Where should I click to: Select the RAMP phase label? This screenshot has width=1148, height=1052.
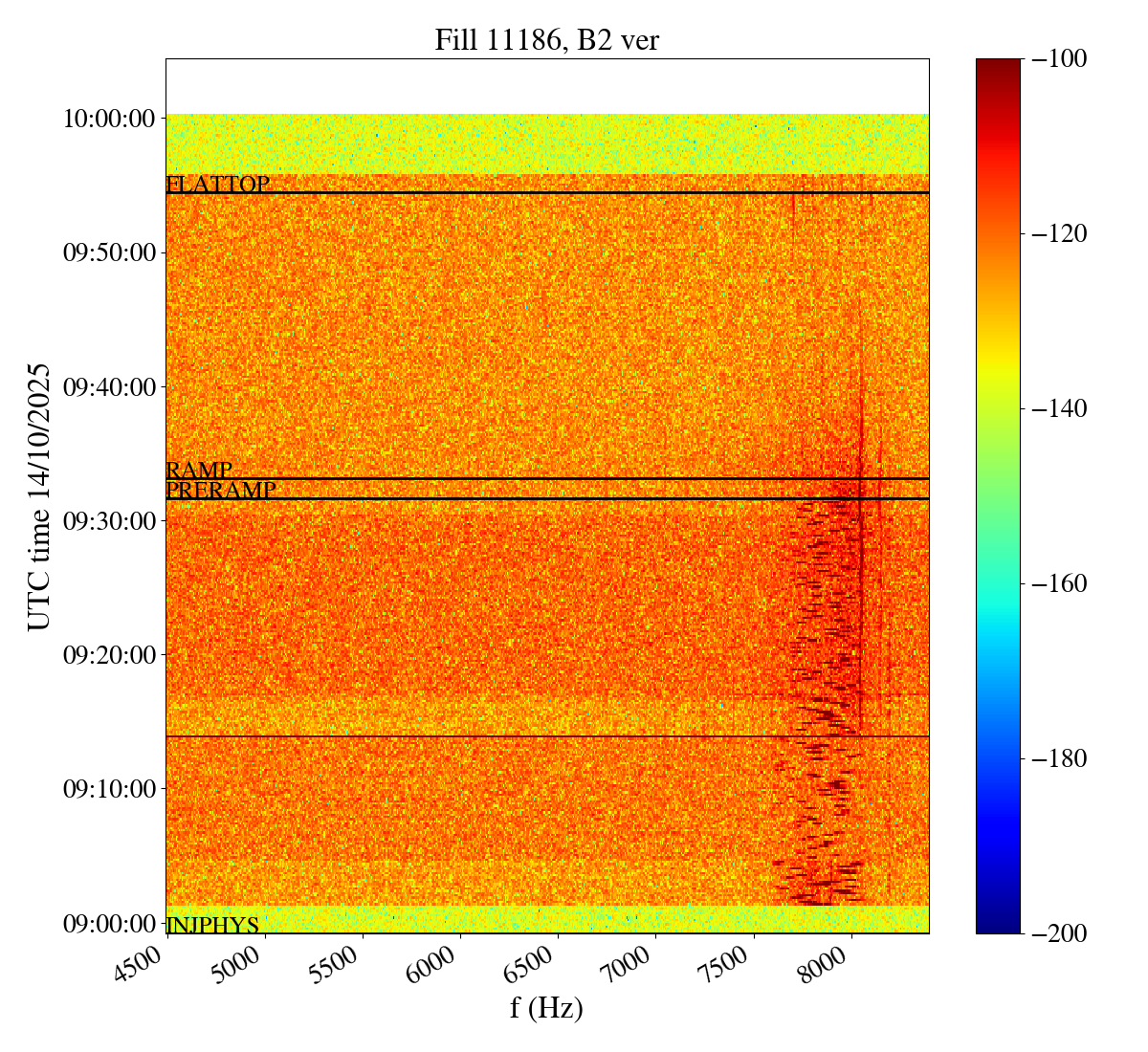(x=199, y=471)
